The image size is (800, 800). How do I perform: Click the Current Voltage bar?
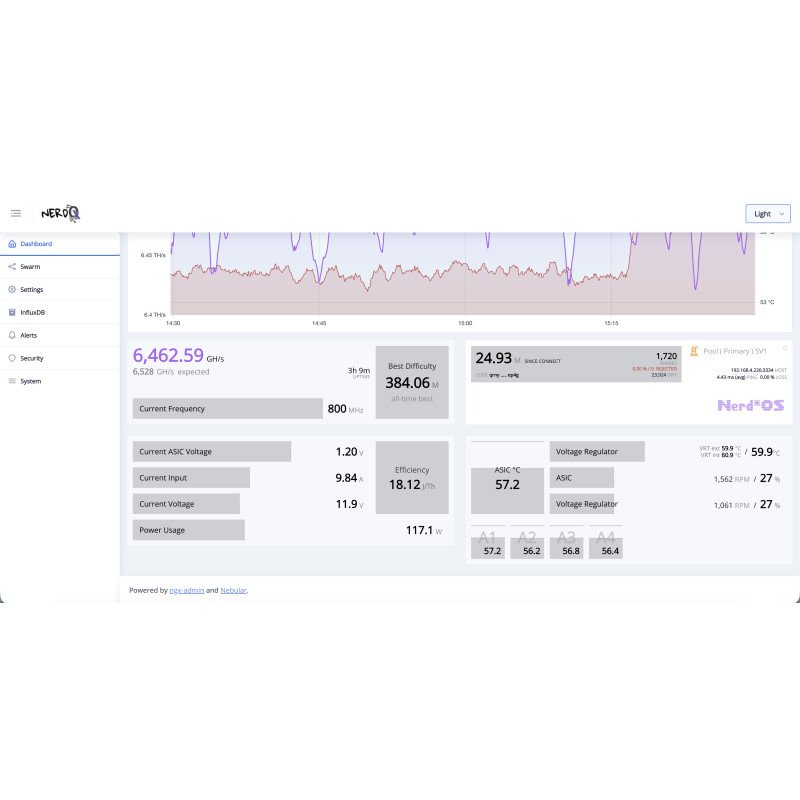click(x=186, y=504)
